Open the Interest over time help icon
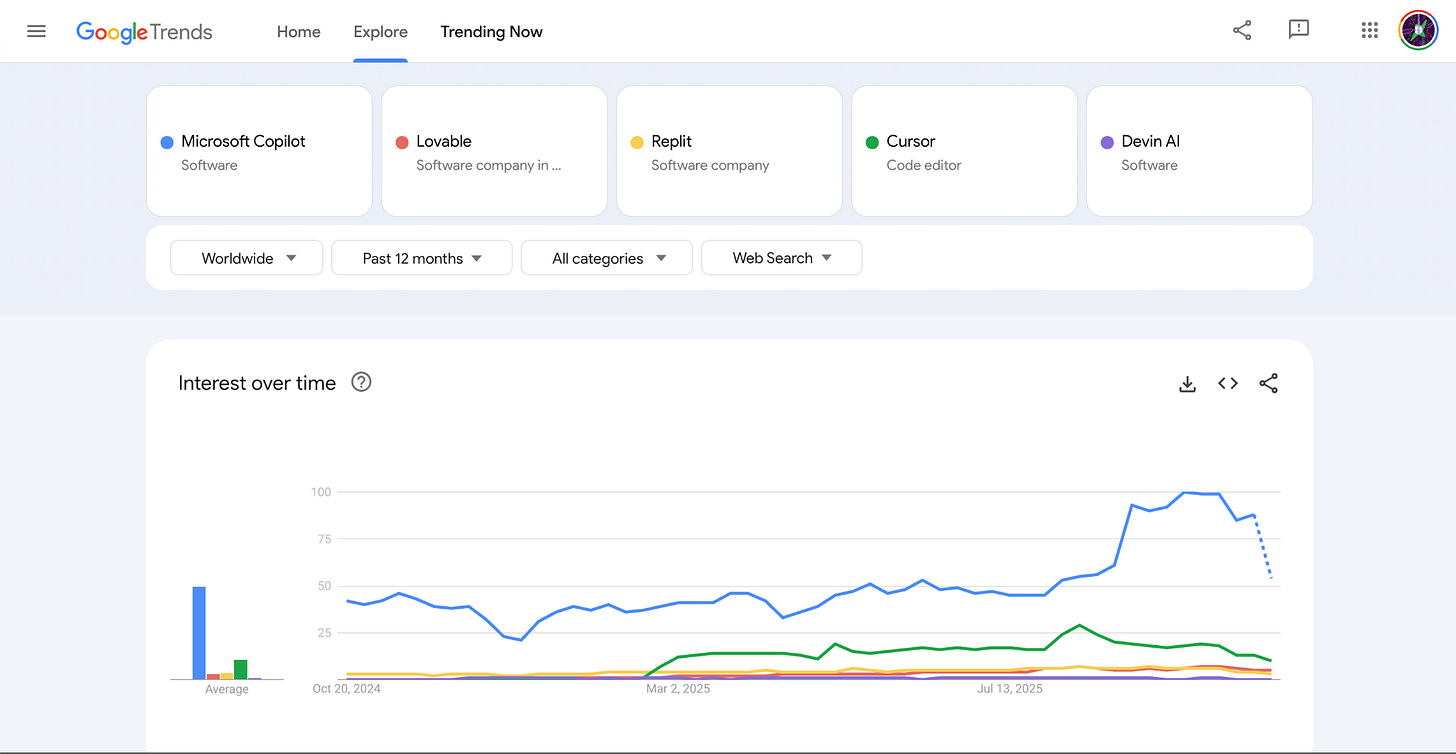Image resolution: width=1456 pixels, height=754 pixels. [x=361, y=382]
